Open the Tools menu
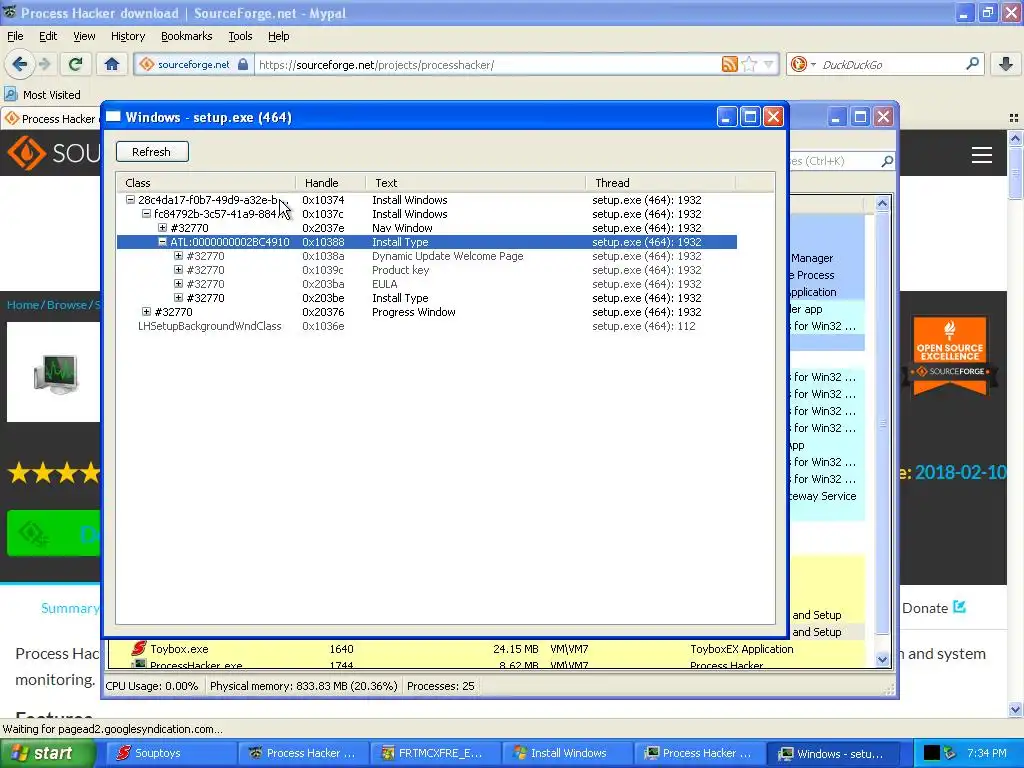 [240, 36]
